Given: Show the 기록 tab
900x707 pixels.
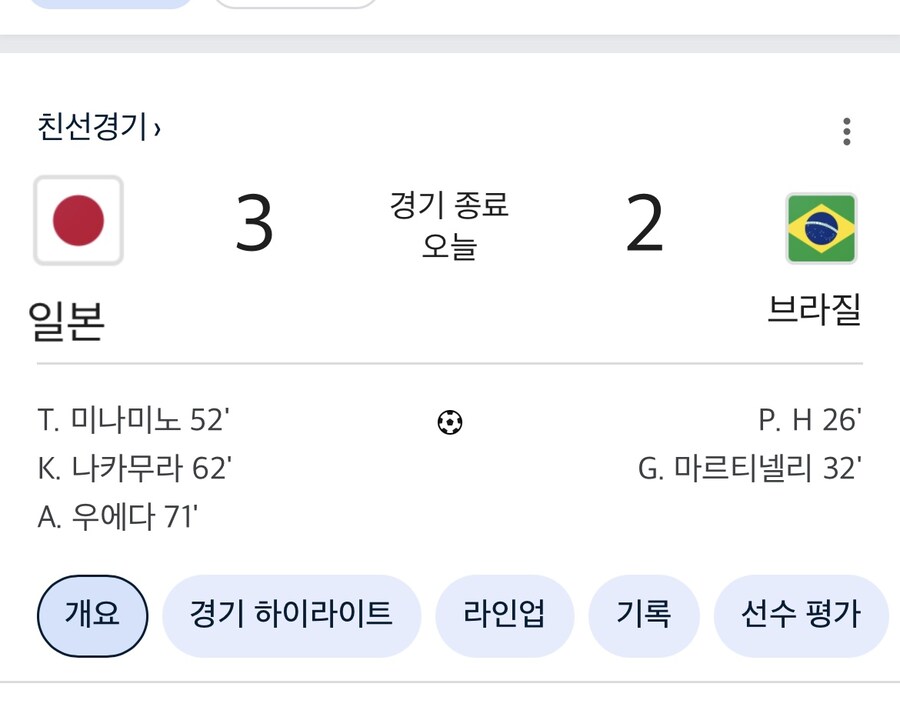Looking at the screenshot, I should click(643, 615).
